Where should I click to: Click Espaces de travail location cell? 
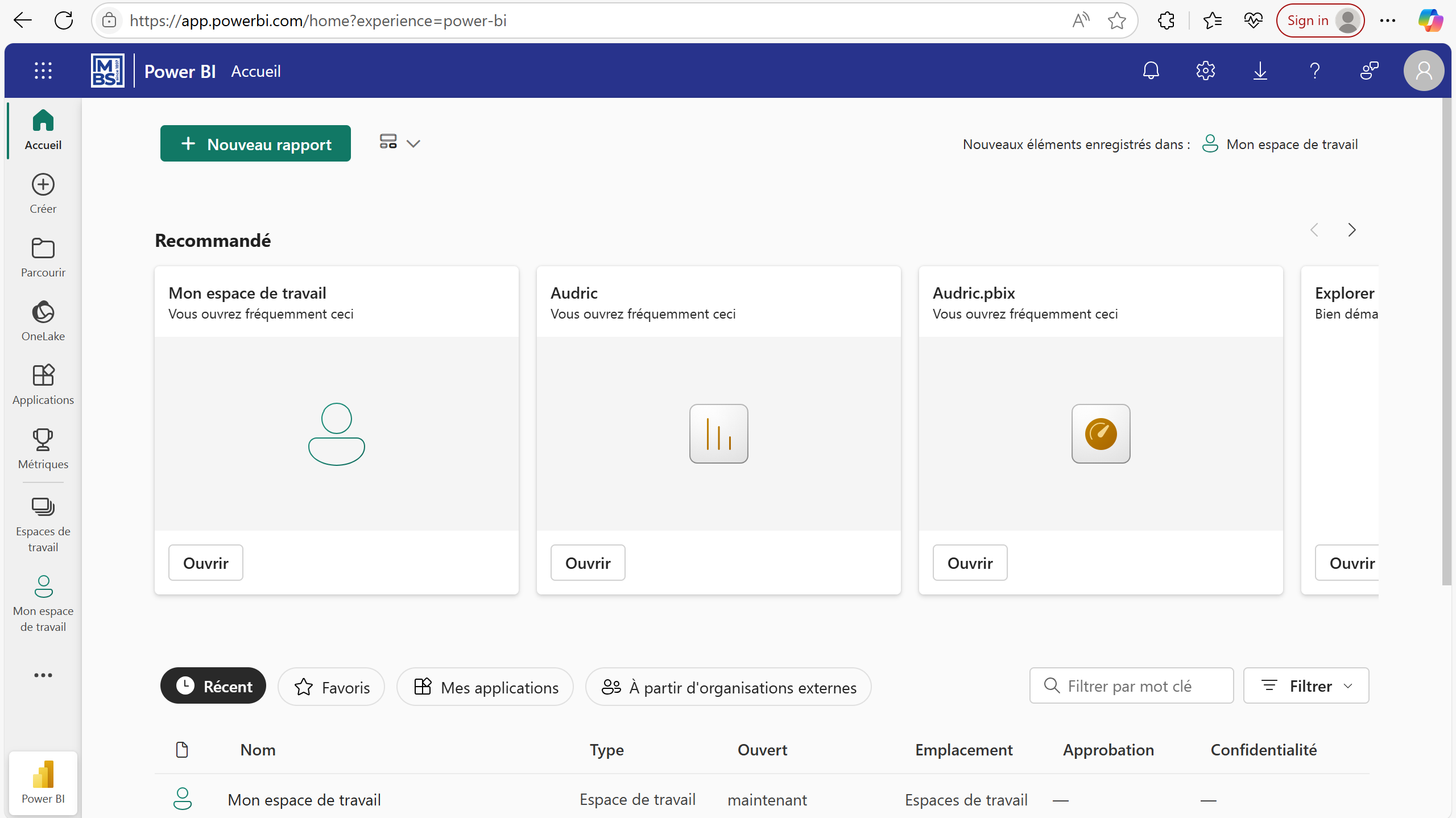tap(966, 800)
